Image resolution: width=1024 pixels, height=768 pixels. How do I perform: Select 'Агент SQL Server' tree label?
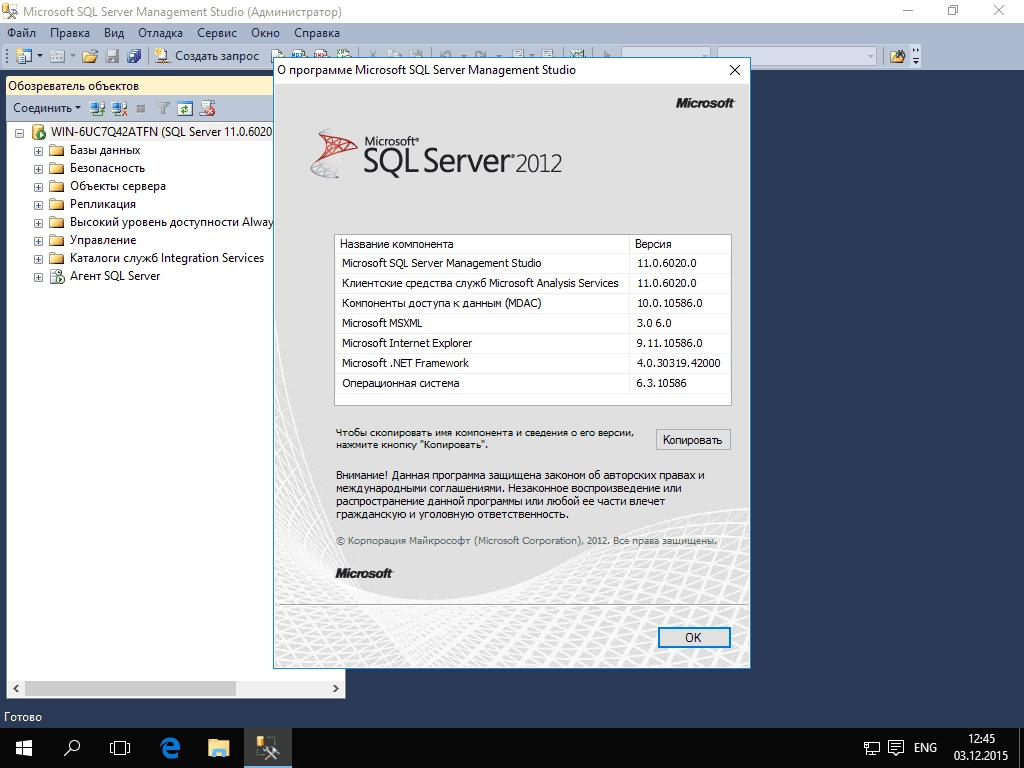[x=115, y=276]
